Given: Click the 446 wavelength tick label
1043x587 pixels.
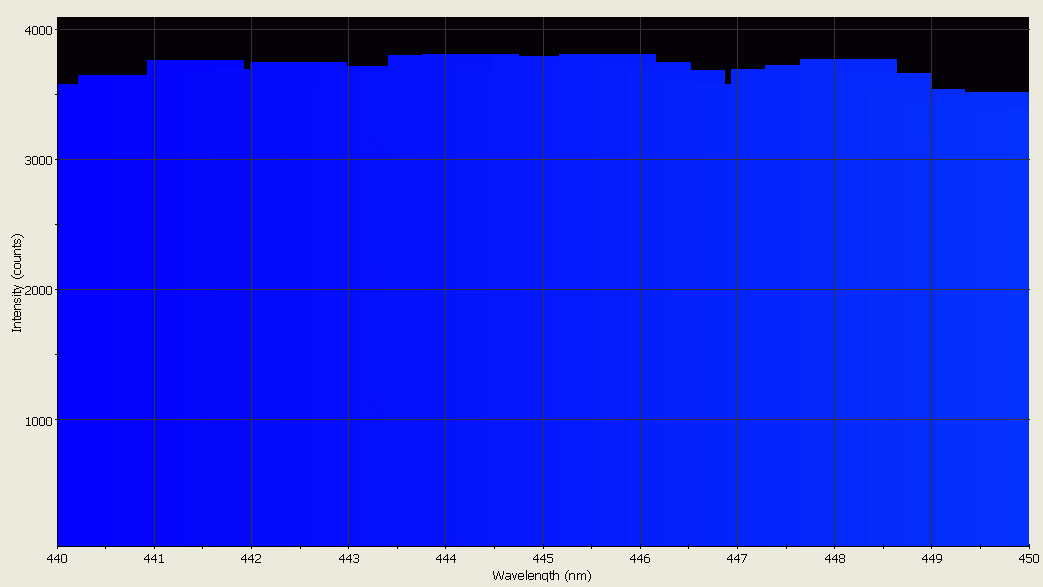Looking at the screenshot, I should click(x=640, y=560).
